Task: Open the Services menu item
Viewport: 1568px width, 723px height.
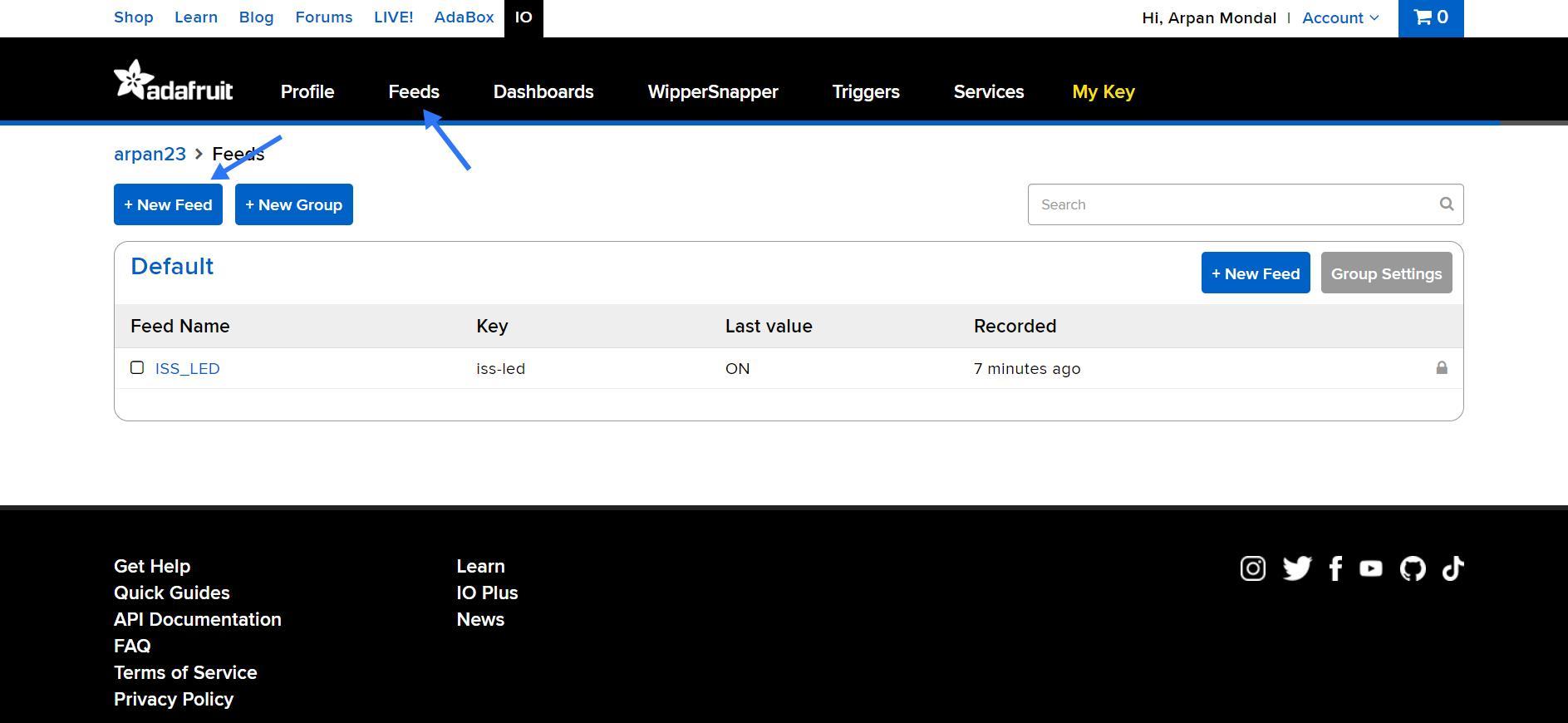Action: point(989,91)
